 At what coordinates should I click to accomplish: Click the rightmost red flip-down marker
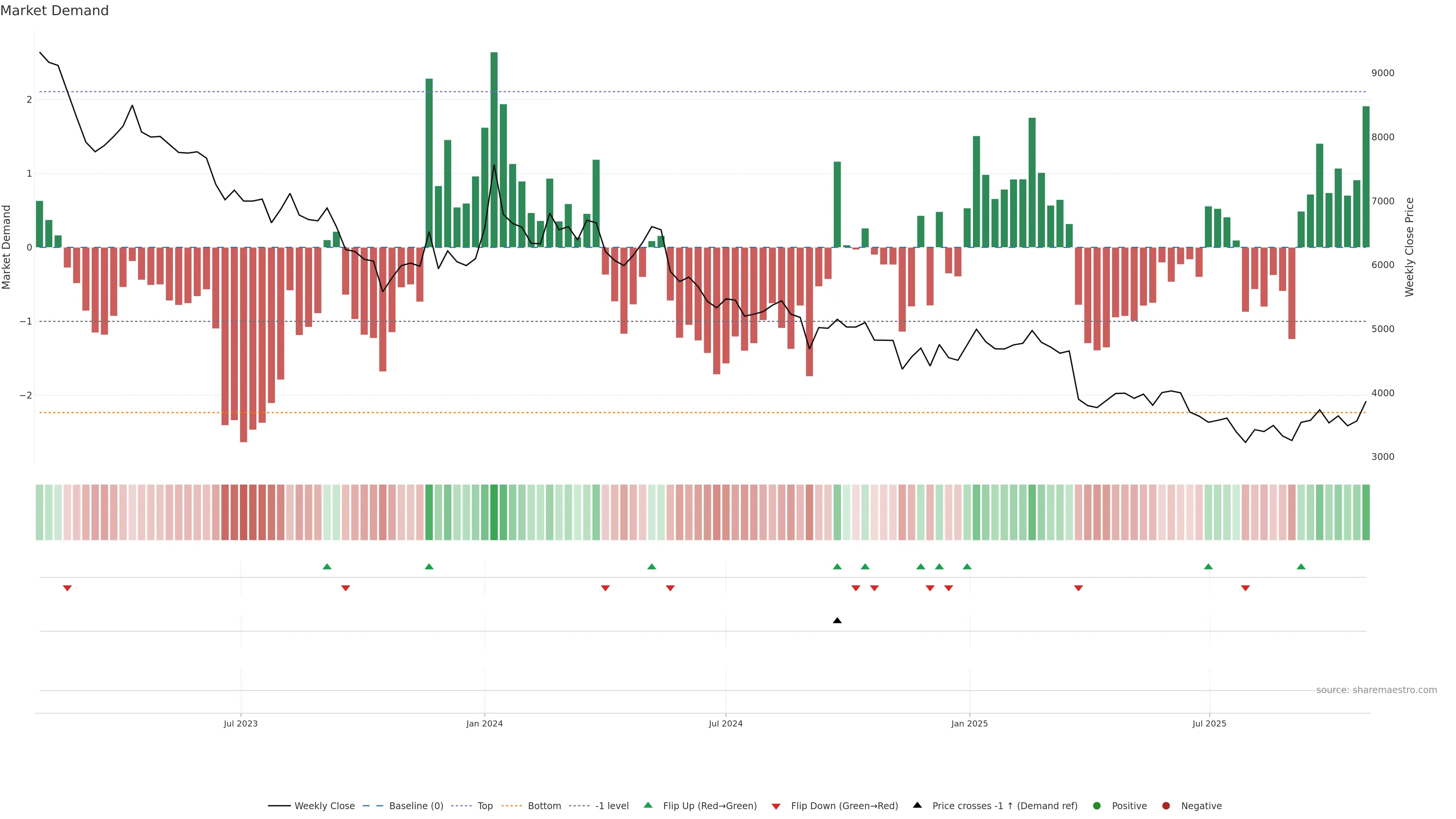coord(1245,588)
